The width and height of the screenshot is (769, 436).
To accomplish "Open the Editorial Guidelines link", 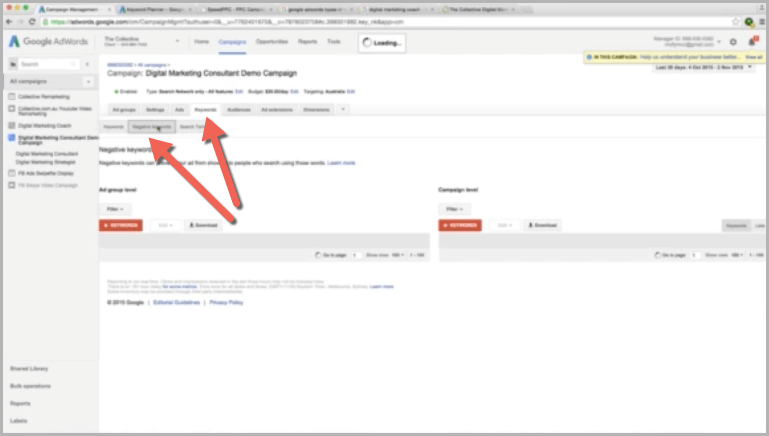I will click(x=177, y=303).
